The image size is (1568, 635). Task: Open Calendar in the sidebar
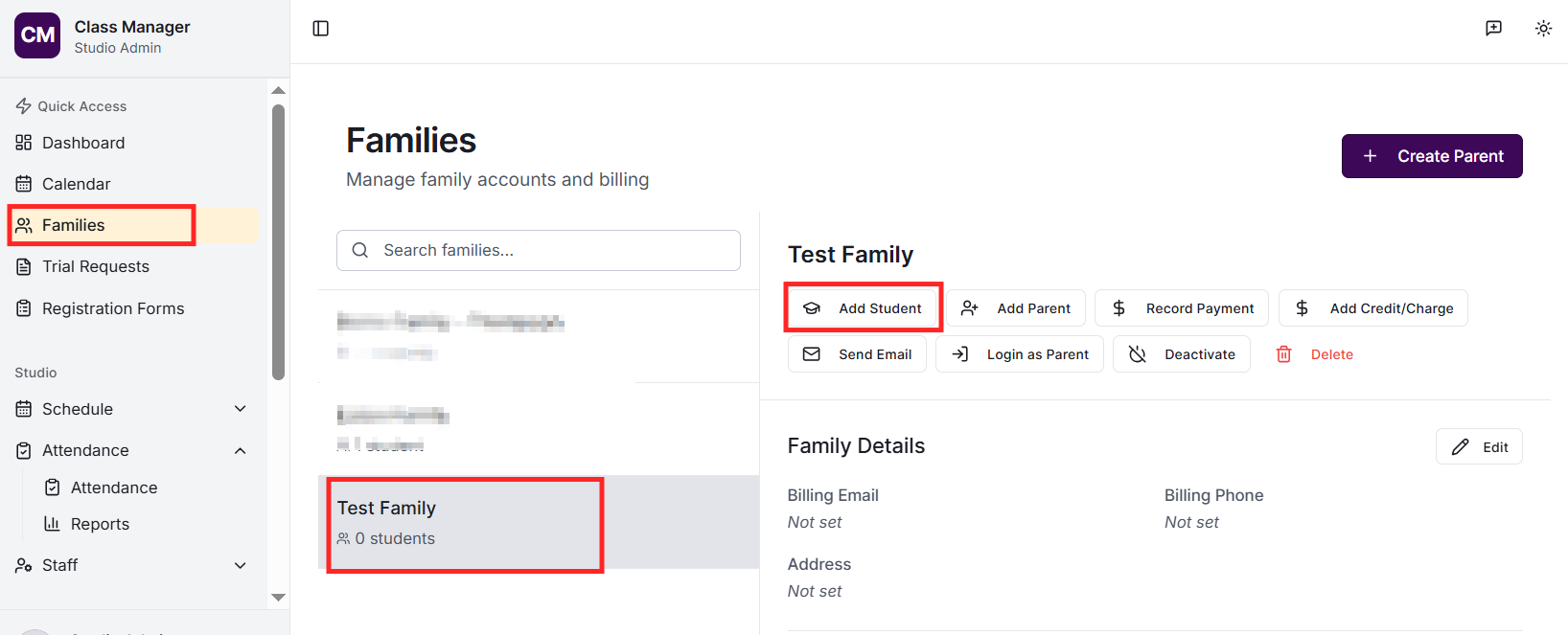[x=77, y=184]
